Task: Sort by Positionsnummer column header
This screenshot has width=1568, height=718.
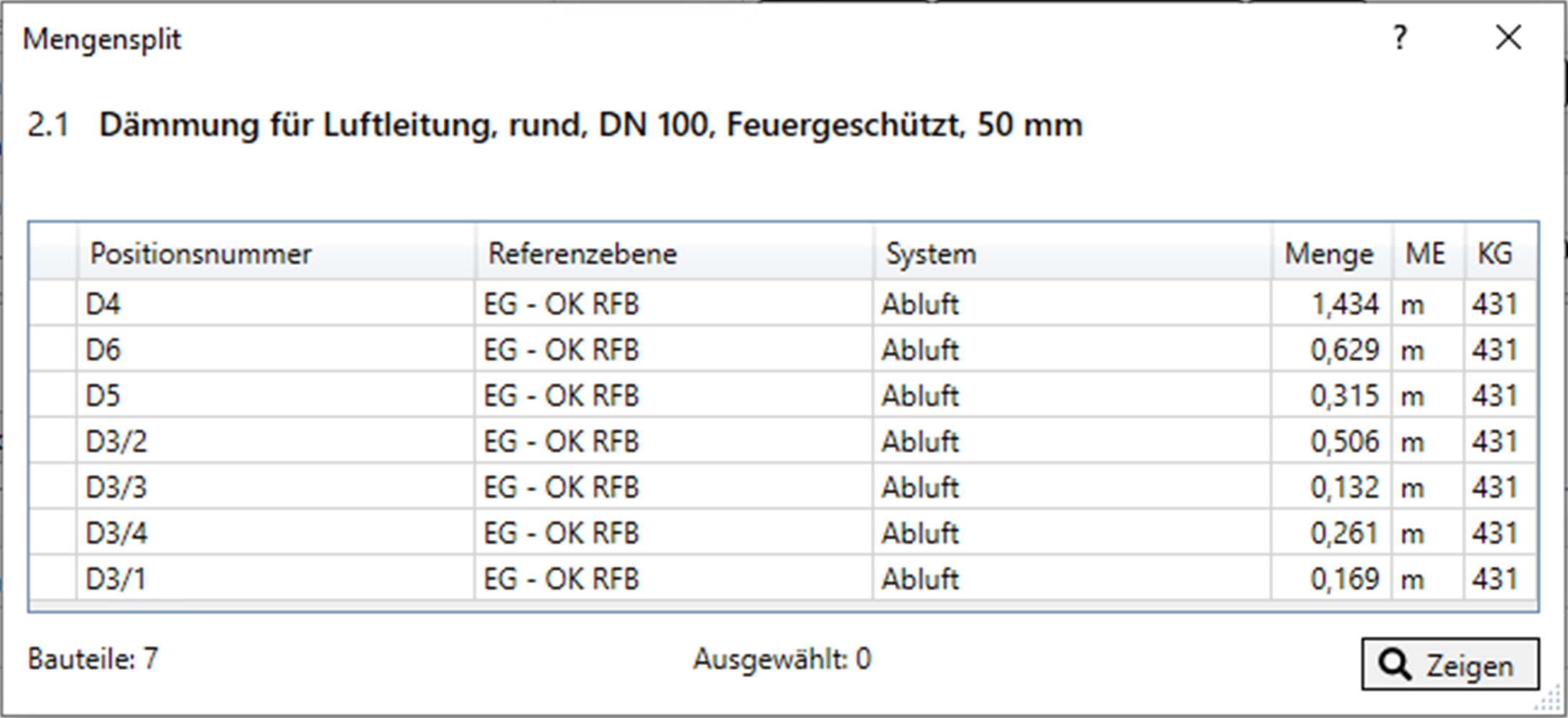Action: click(x=201, y=254)
